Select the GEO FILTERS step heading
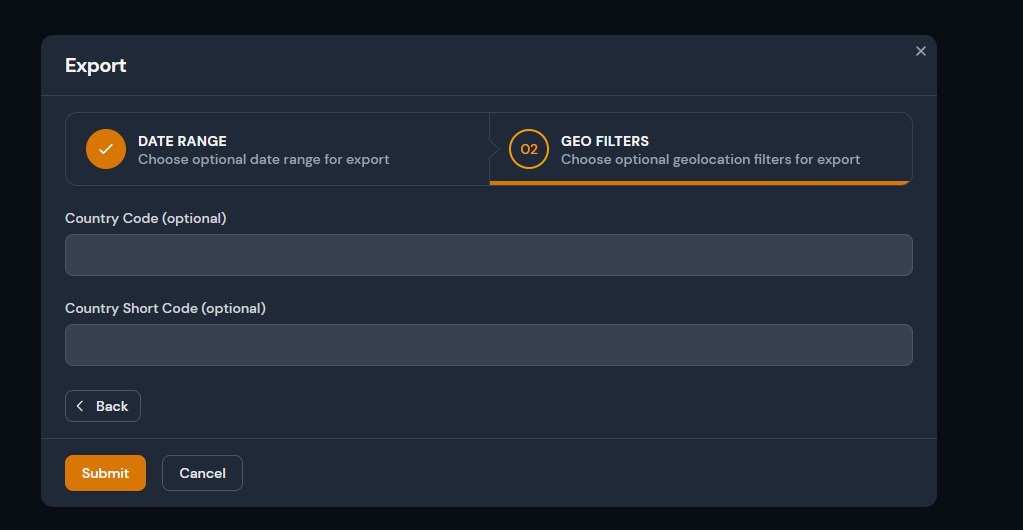The image size is (1023, 530). coord(604,141)
